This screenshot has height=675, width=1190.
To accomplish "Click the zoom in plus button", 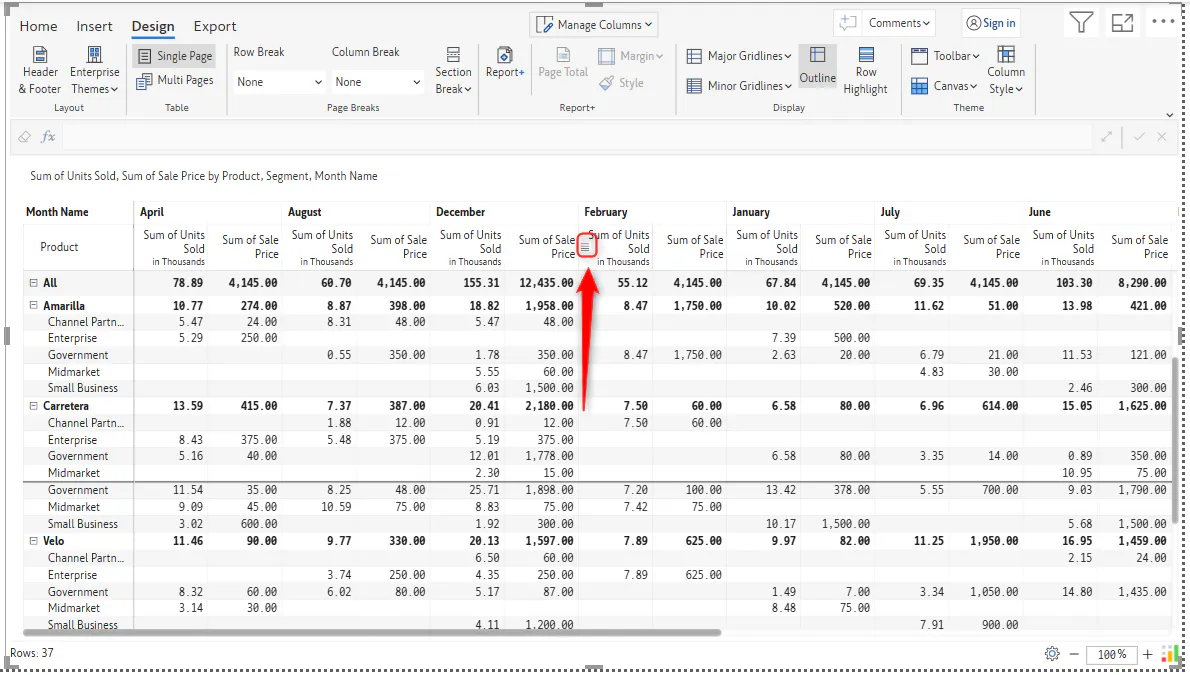I will 1148,654.
